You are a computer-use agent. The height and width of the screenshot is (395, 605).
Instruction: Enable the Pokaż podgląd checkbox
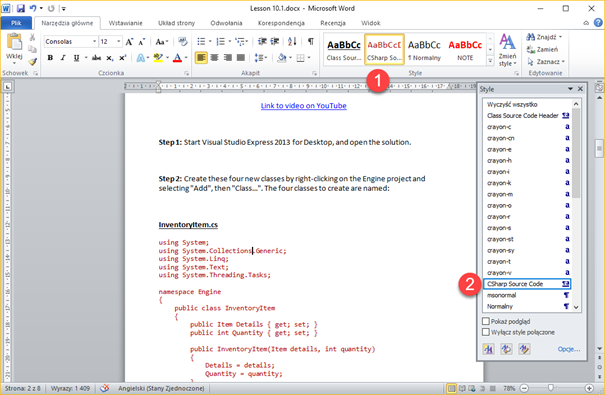(486, 321)
